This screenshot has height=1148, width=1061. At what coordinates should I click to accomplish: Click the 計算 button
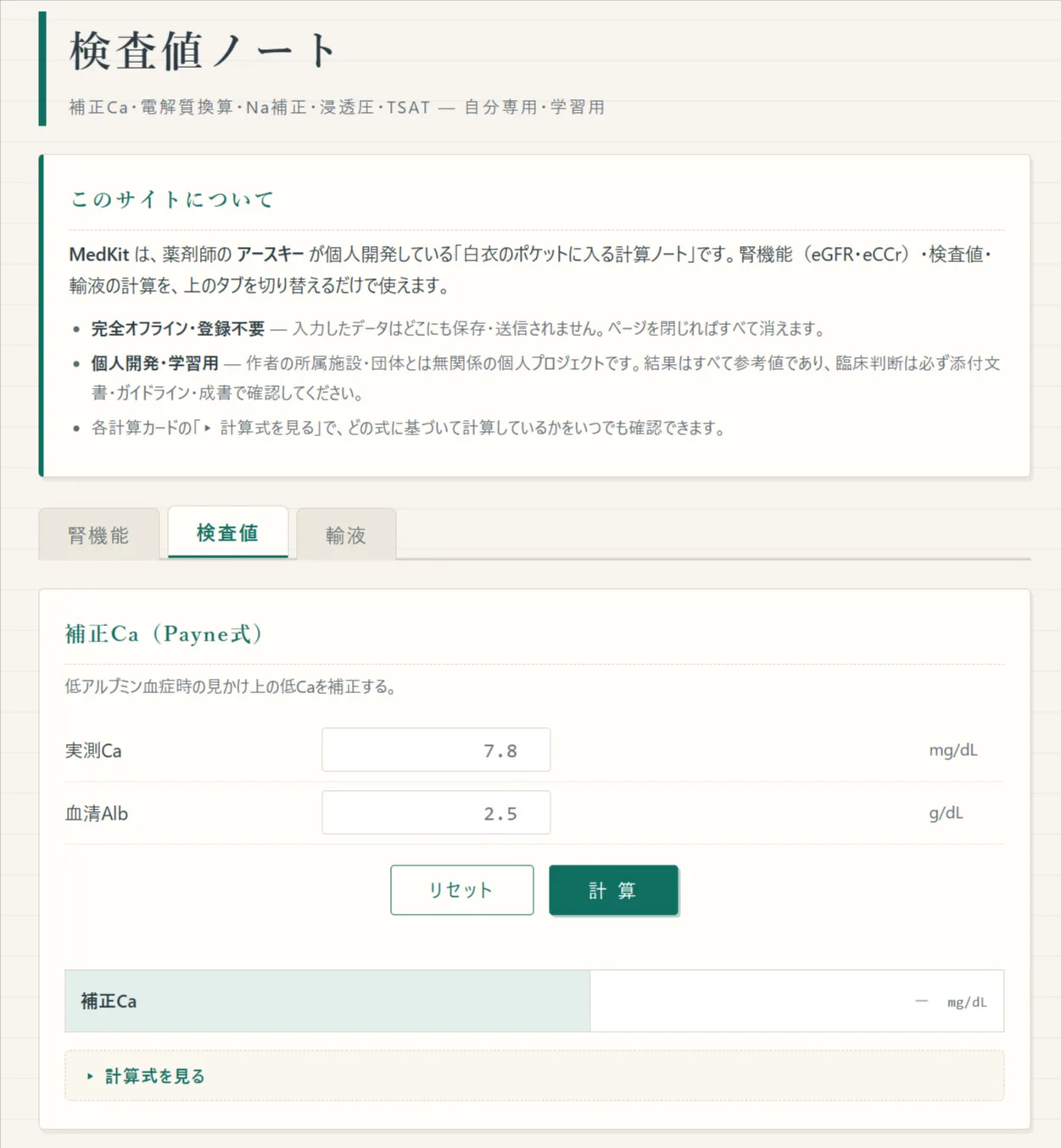coord(613,890)
